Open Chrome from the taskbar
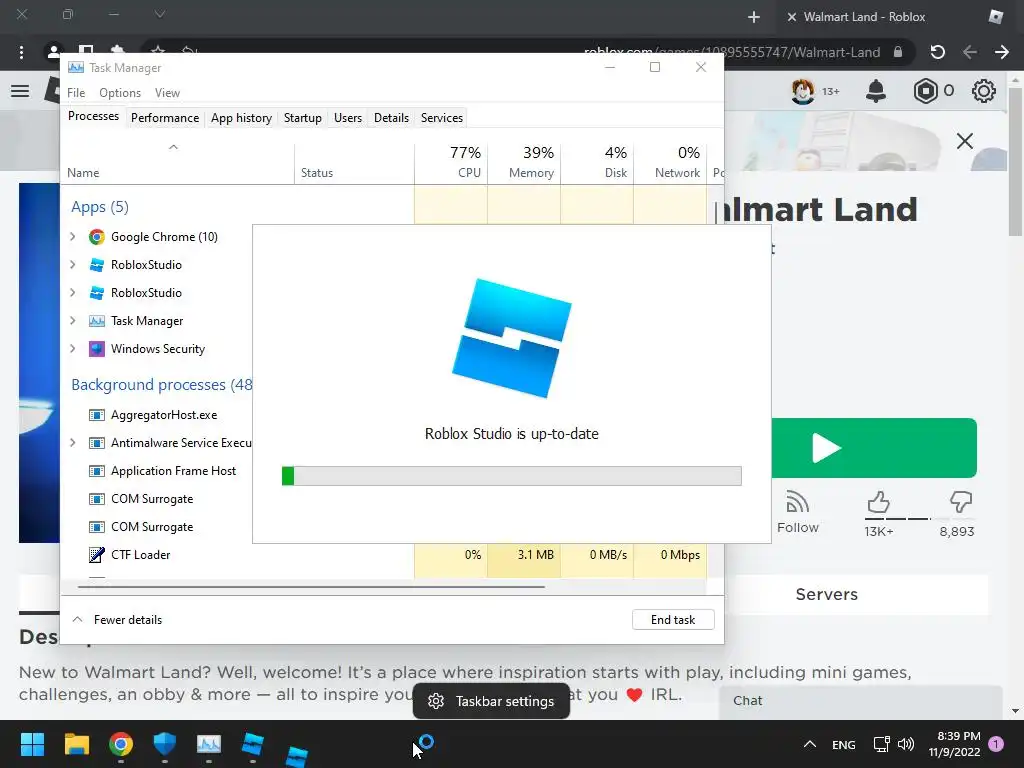Screen dimensions: 1024x768 (121, 744)
